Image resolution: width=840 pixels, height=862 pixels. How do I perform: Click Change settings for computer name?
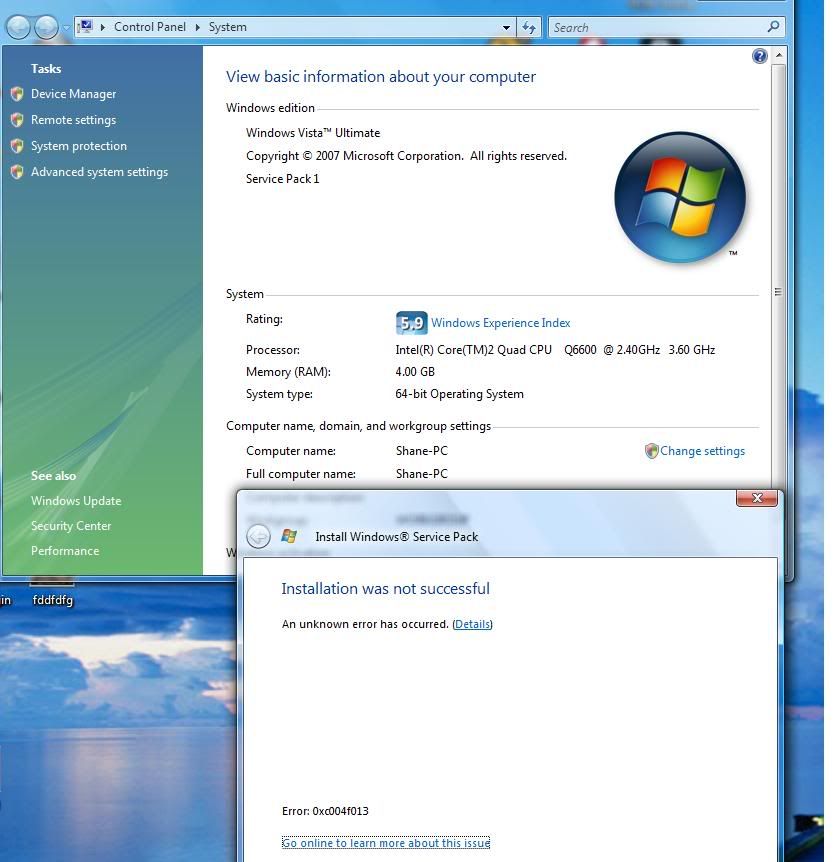702,451
